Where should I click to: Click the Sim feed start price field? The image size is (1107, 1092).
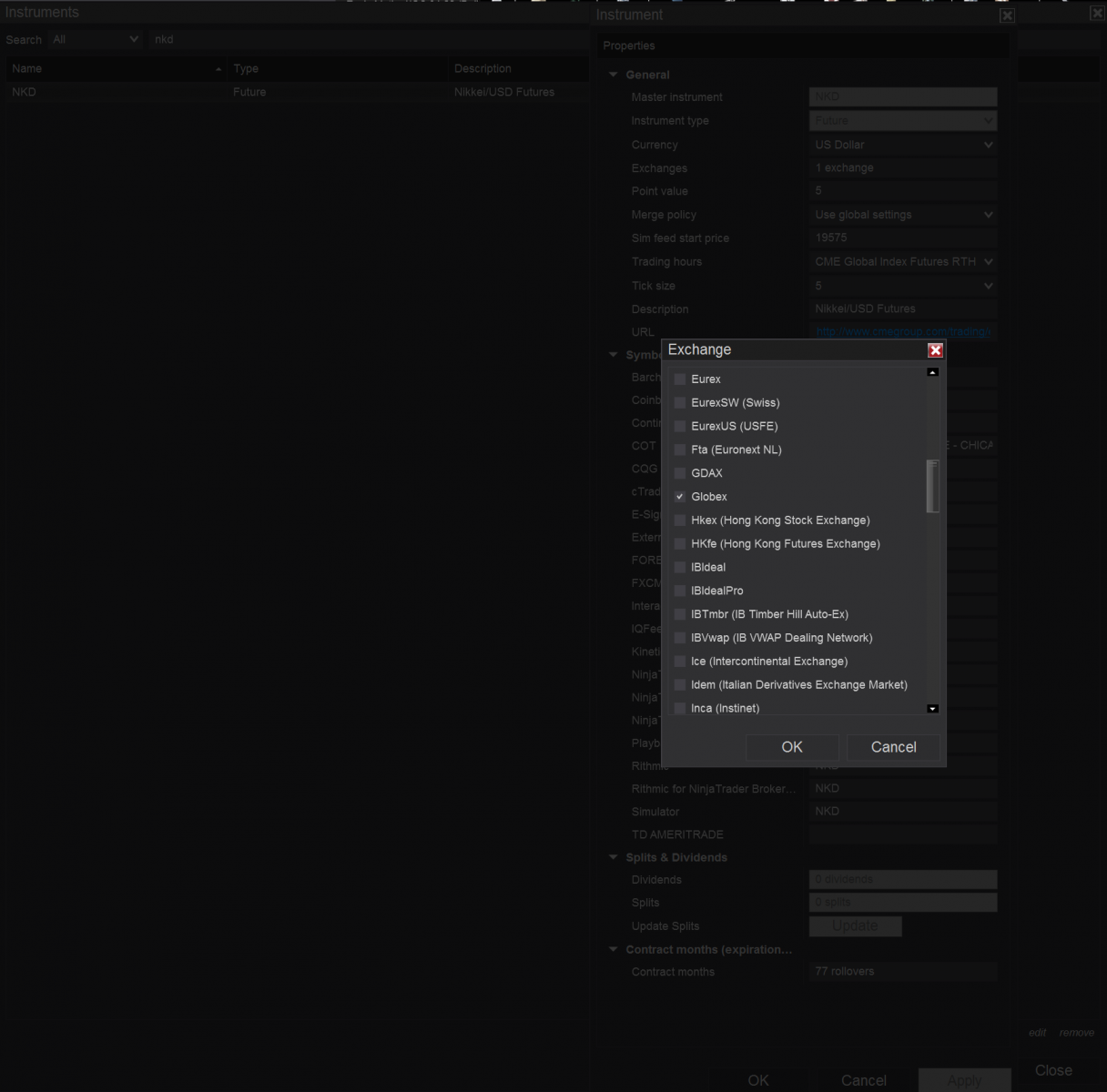point(903,238)
